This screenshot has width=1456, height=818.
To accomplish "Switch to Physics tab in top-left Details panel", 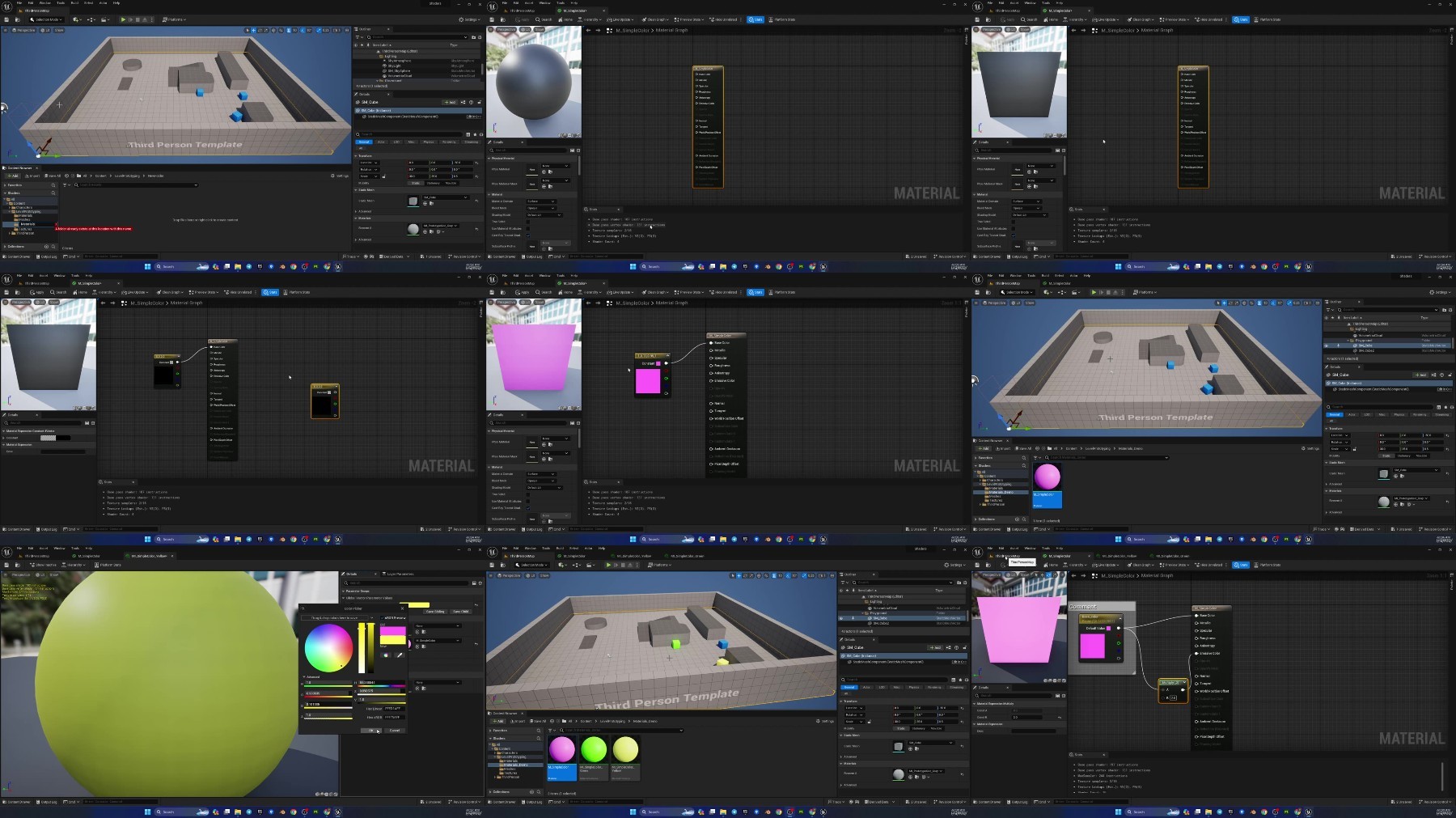I will [x=429, y=142].
